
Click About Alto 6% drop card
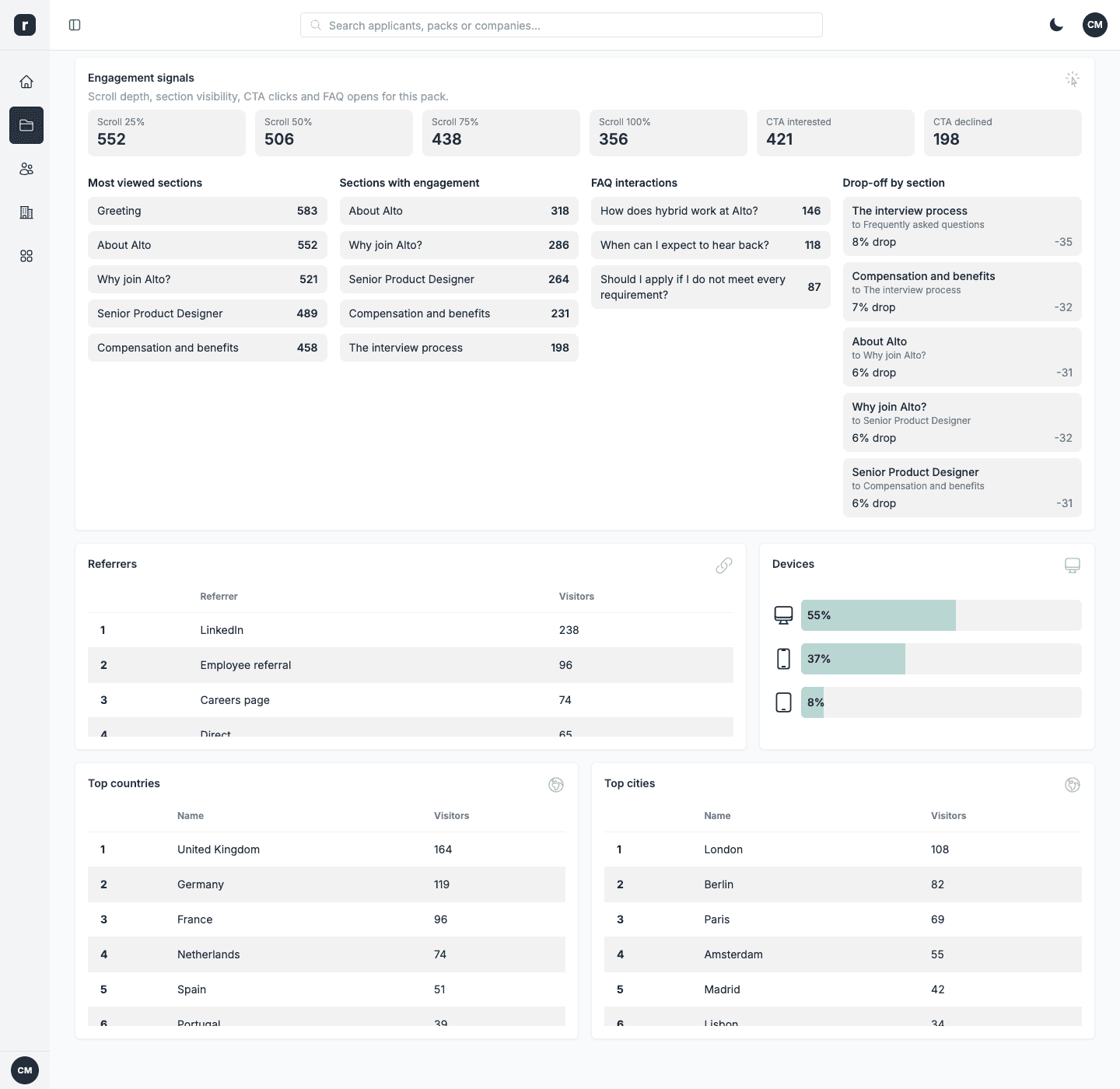(962, 357)
